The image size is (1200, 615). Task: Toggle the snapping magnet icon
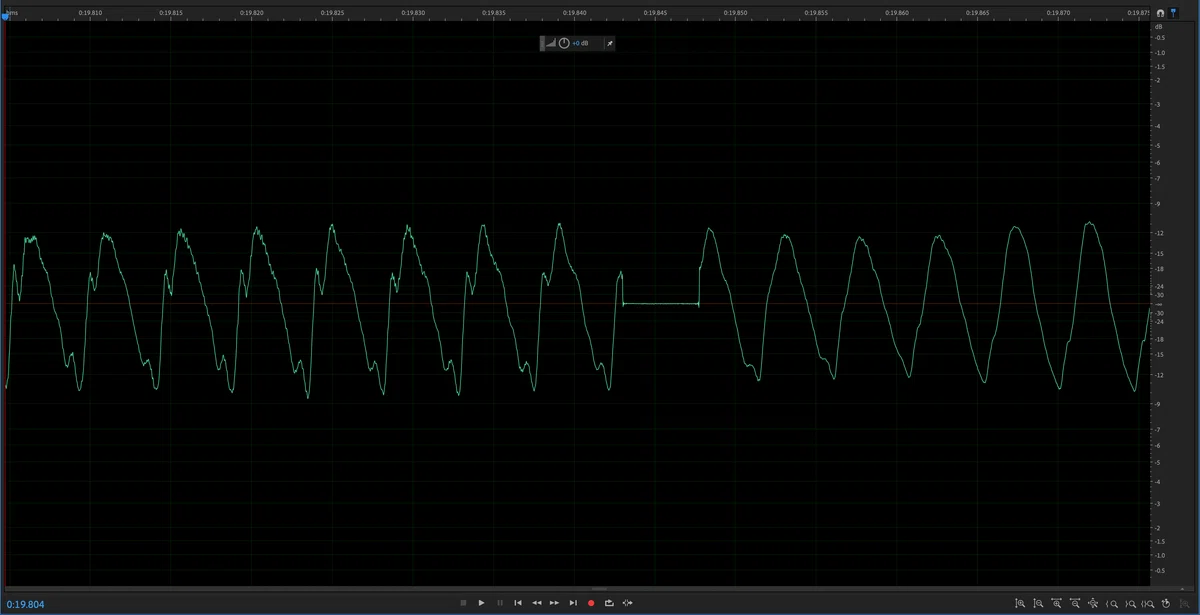(1160, 14)
